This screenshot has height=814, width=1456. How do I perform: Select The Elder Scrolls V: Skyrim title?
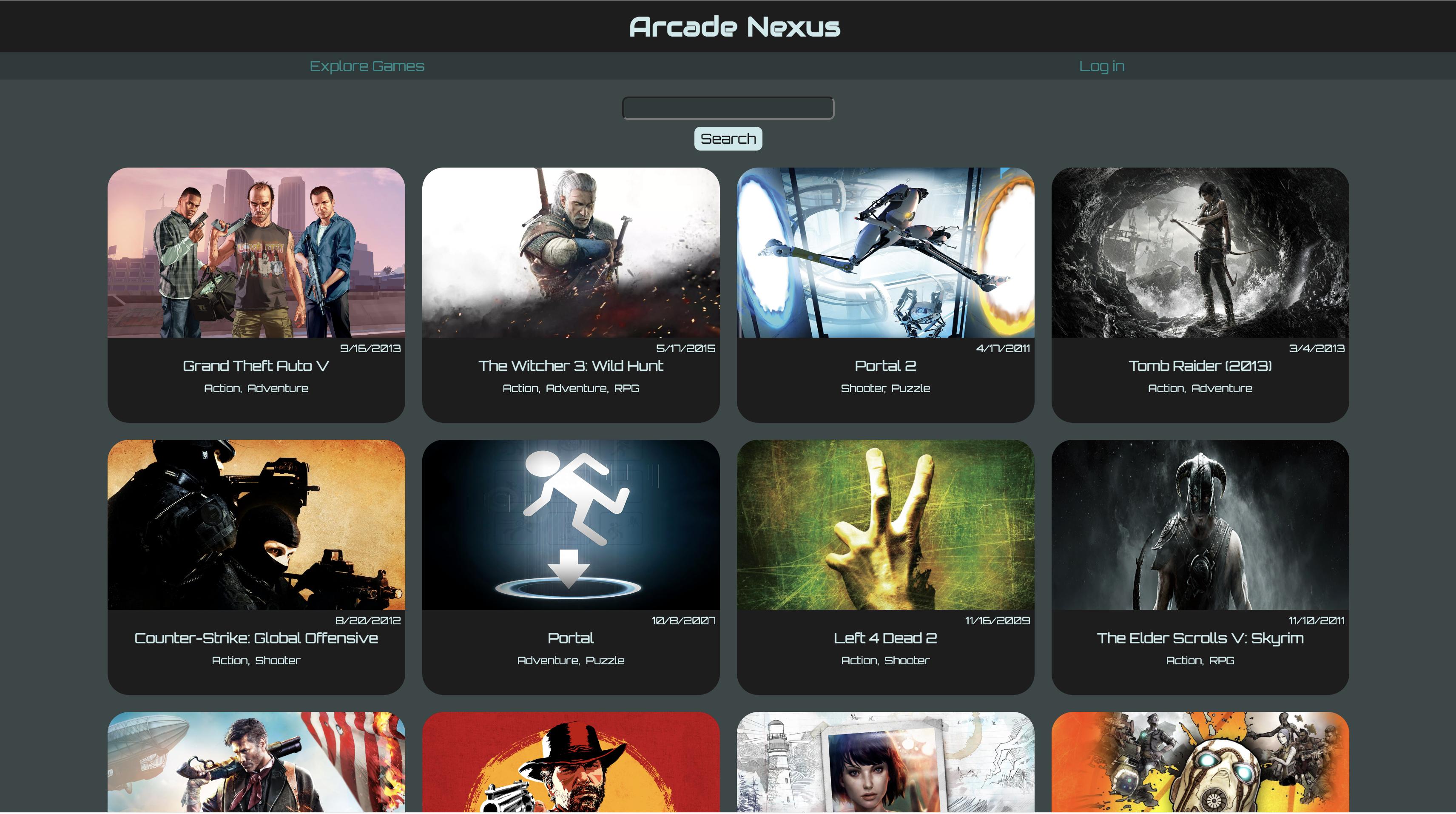pyautogui.click(x=1200, y=638)
